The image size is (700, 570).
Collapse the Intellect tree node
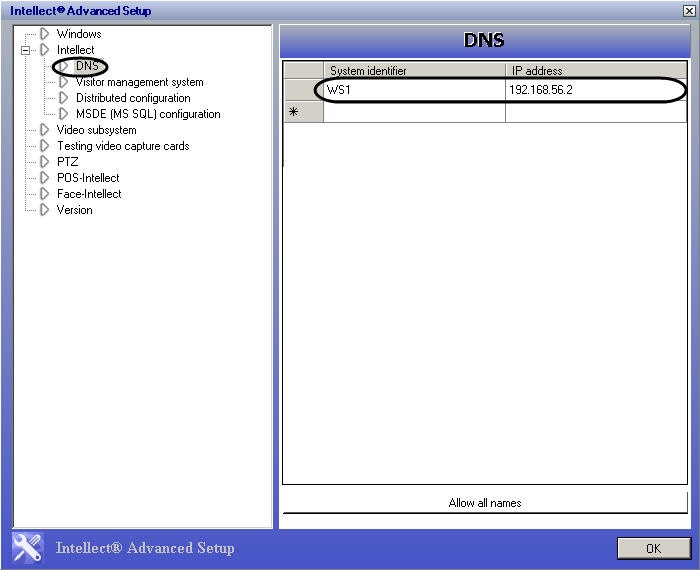click(x=25, y=50)
